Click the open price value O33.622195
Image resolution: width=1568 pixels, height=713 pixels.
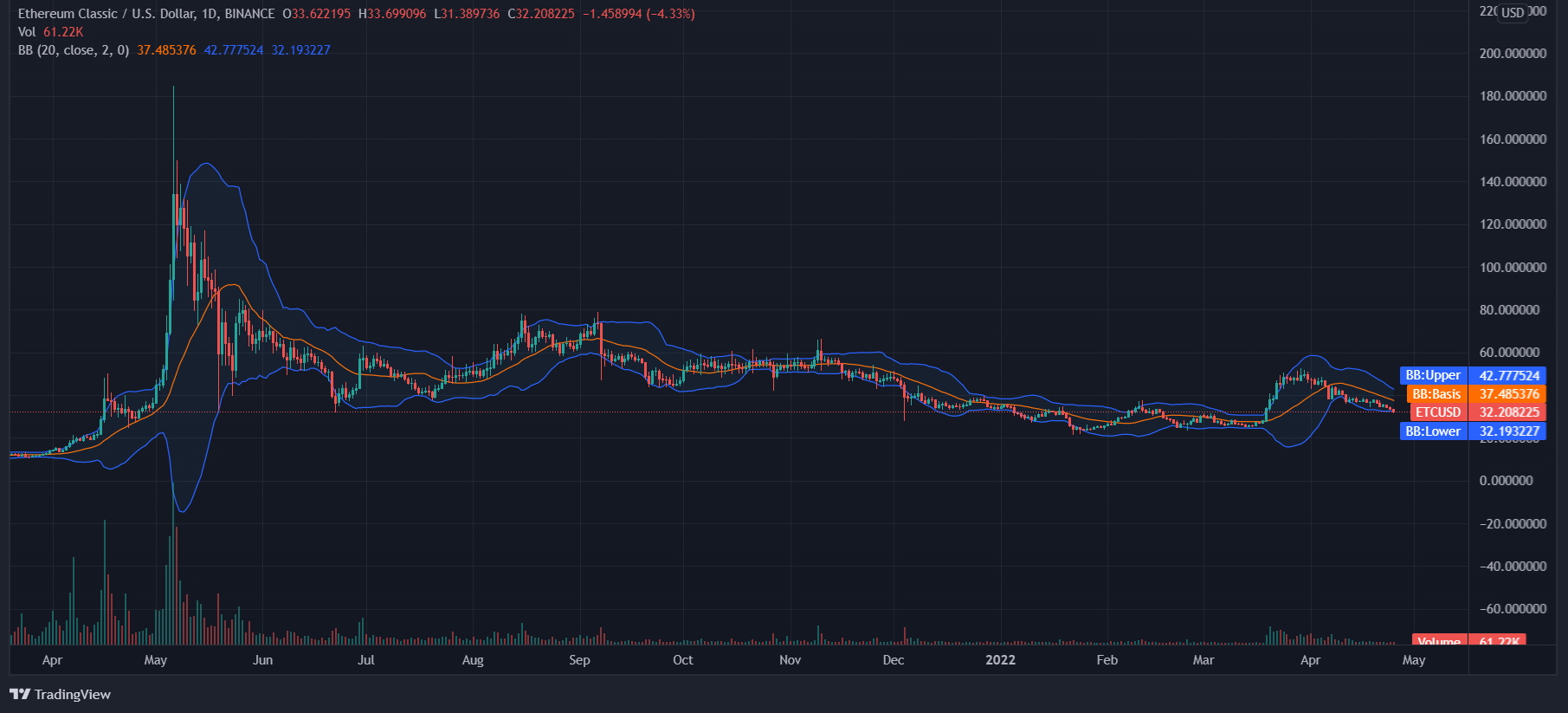(317, 14)
